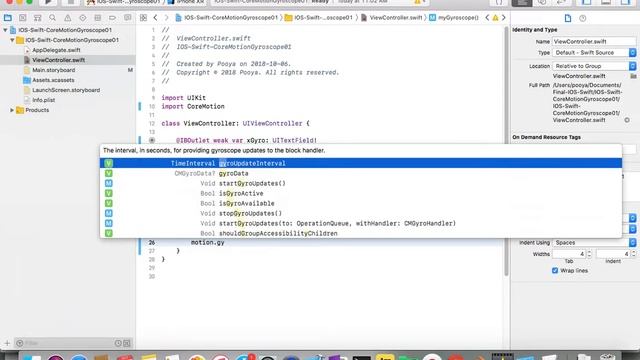Show recent files filter icon
The image size is (640, 360).
(118, 343)
